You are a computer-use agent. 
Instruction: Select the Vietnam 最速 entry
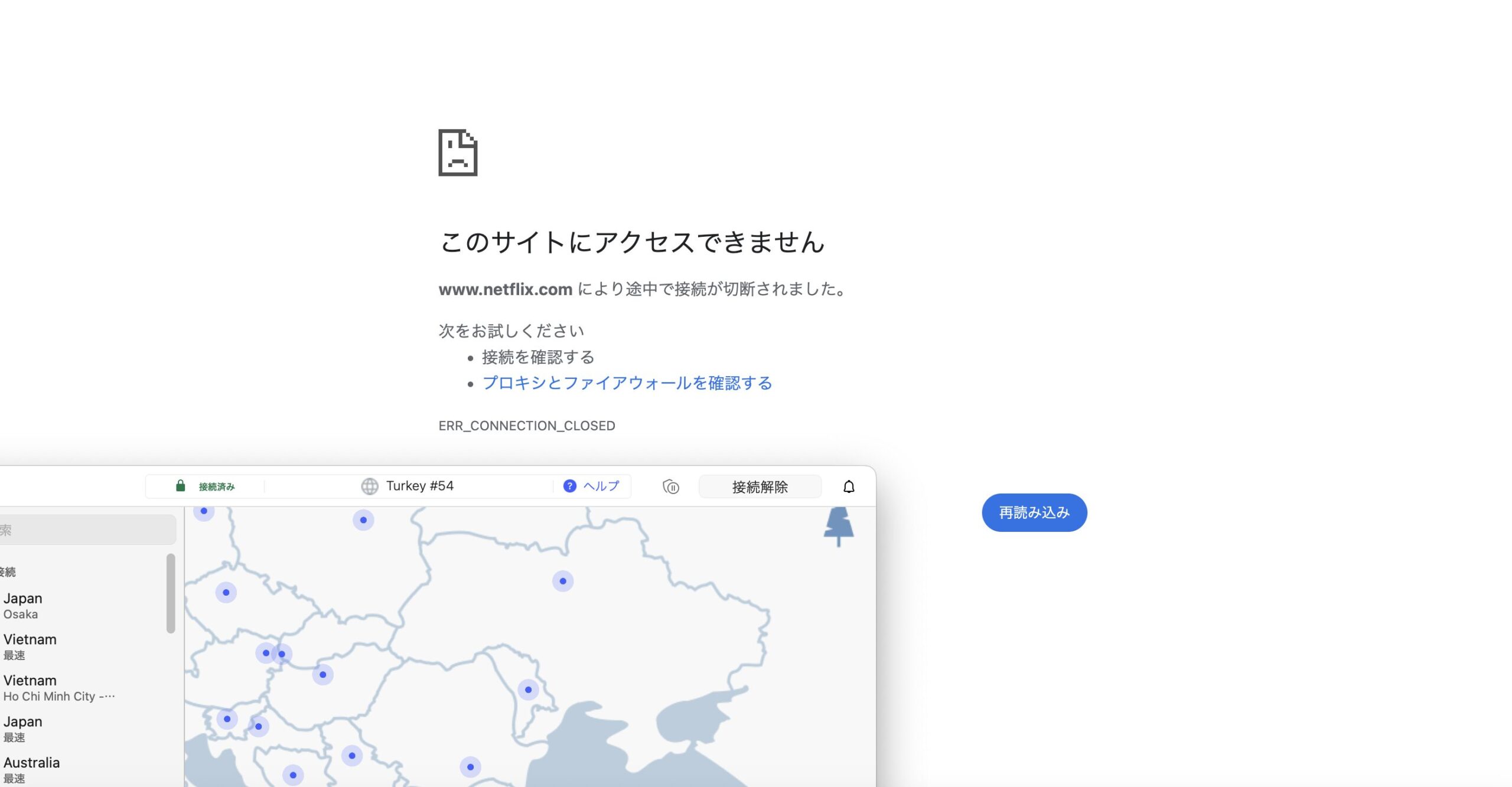83,647
